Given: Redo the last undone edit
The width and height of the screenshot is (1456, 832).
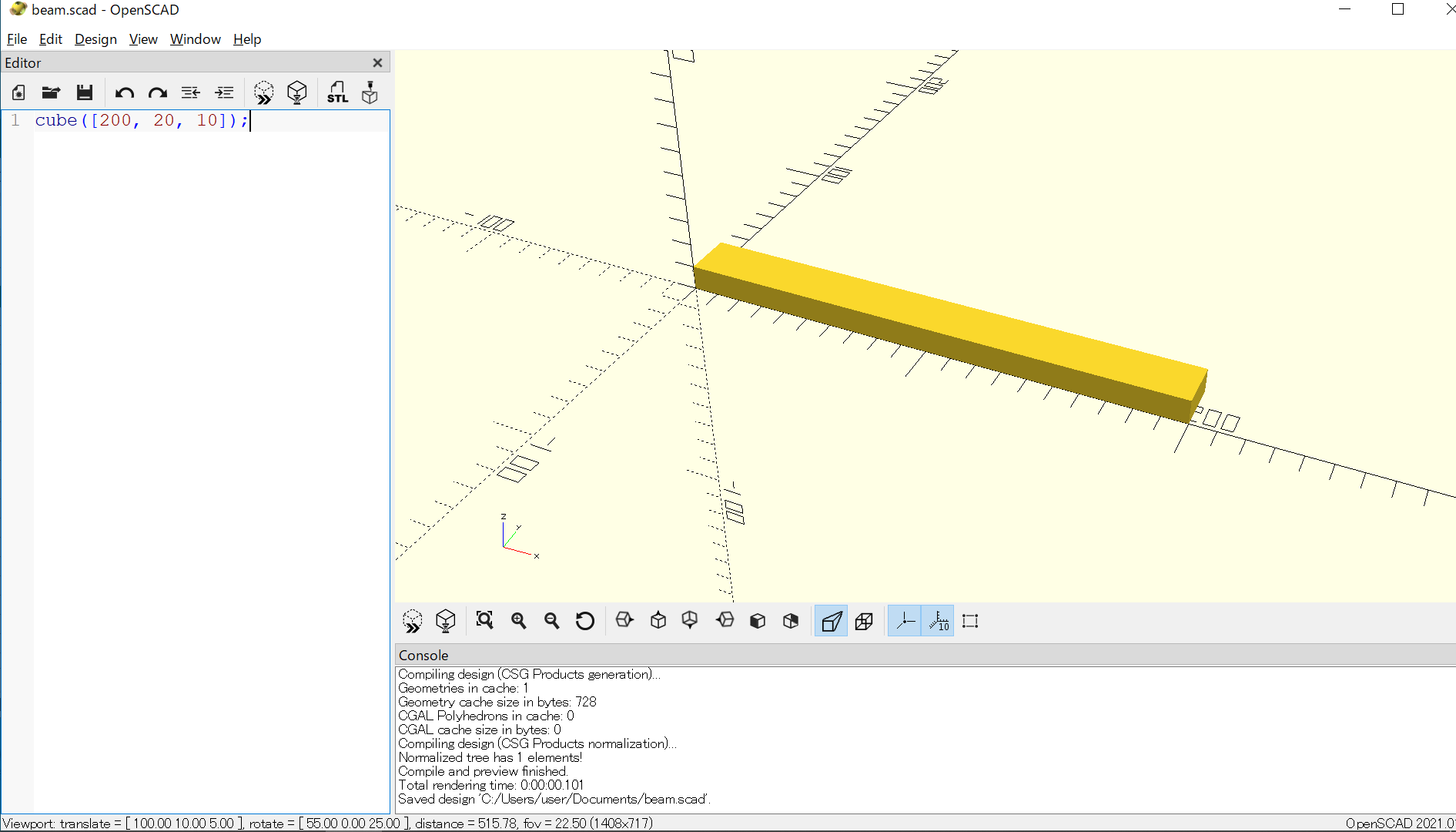Looking at the screenshot, I should (158, 93).
